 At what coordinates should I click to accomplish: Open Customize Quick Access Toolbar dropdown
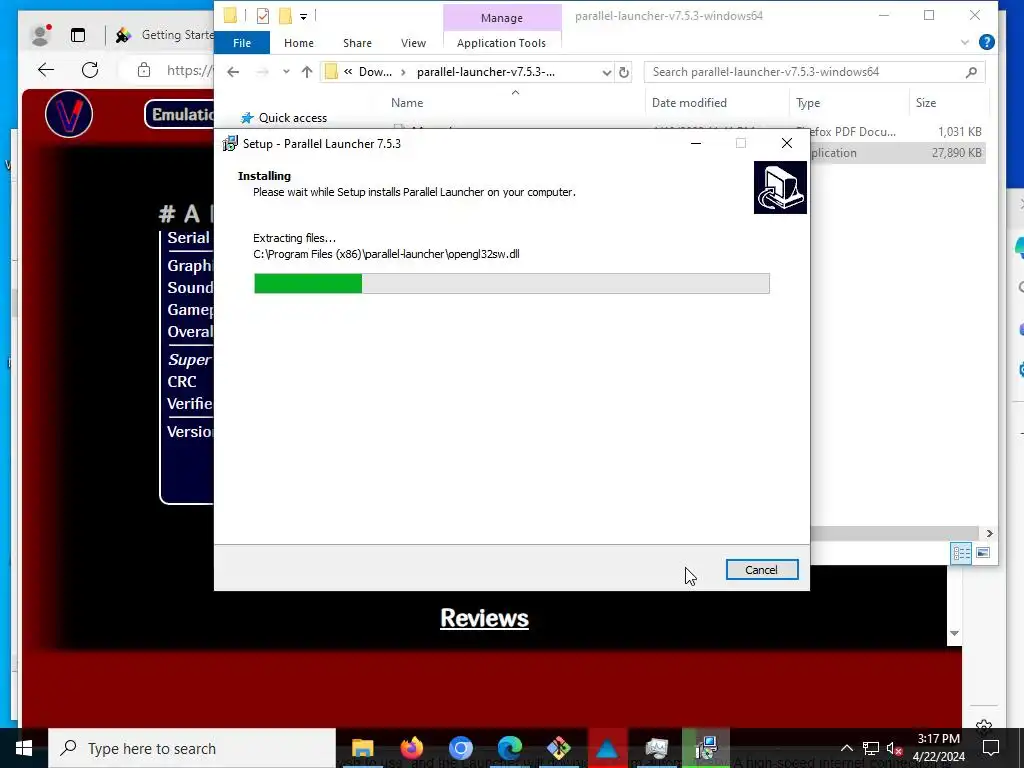[304, 16]
